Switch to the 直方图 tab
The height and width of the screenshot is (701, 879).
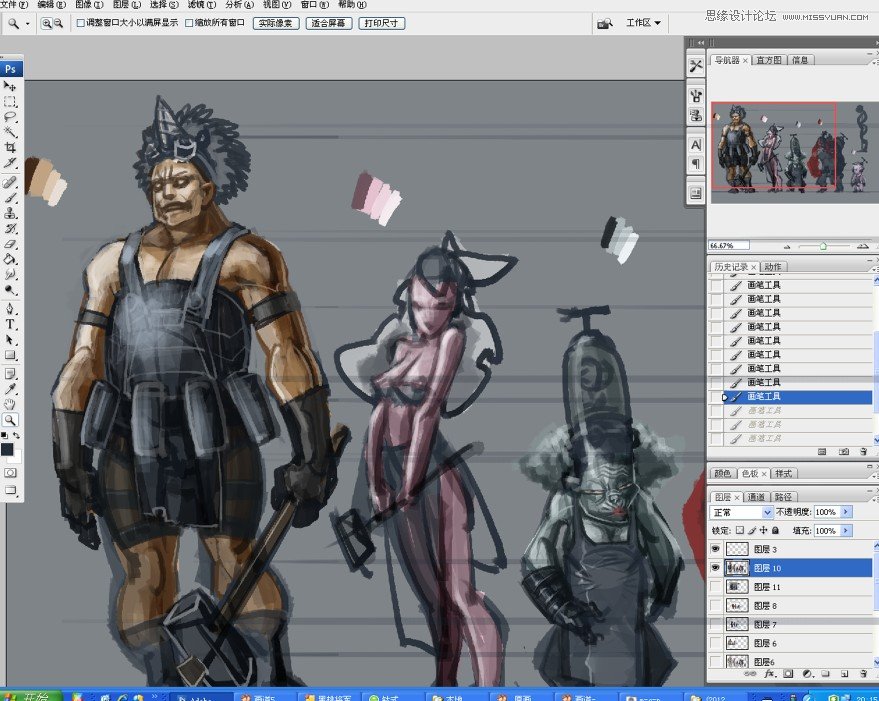769,60
